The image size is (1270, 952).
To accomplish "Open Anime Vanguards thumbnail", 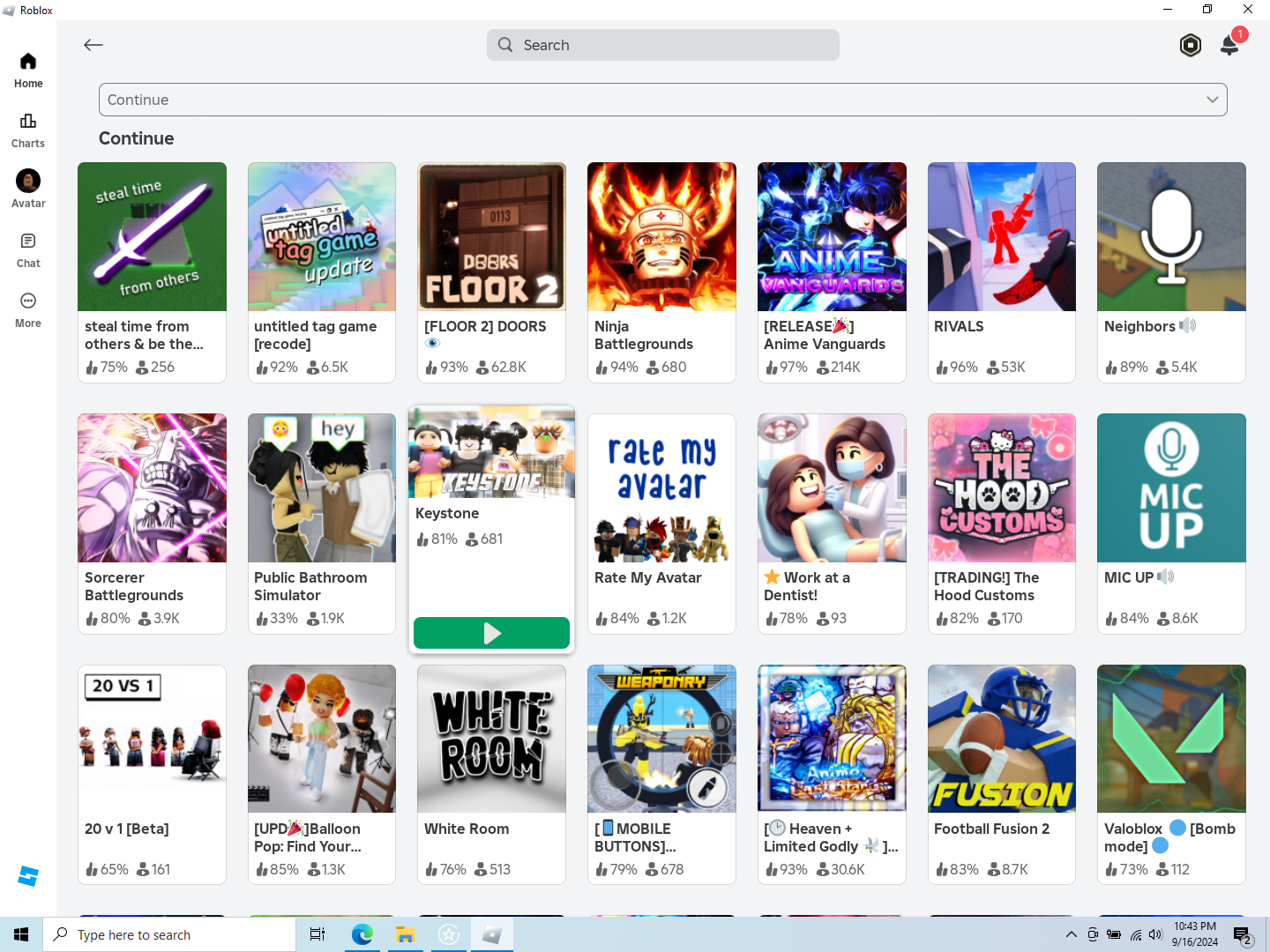I will pos(832,236).
